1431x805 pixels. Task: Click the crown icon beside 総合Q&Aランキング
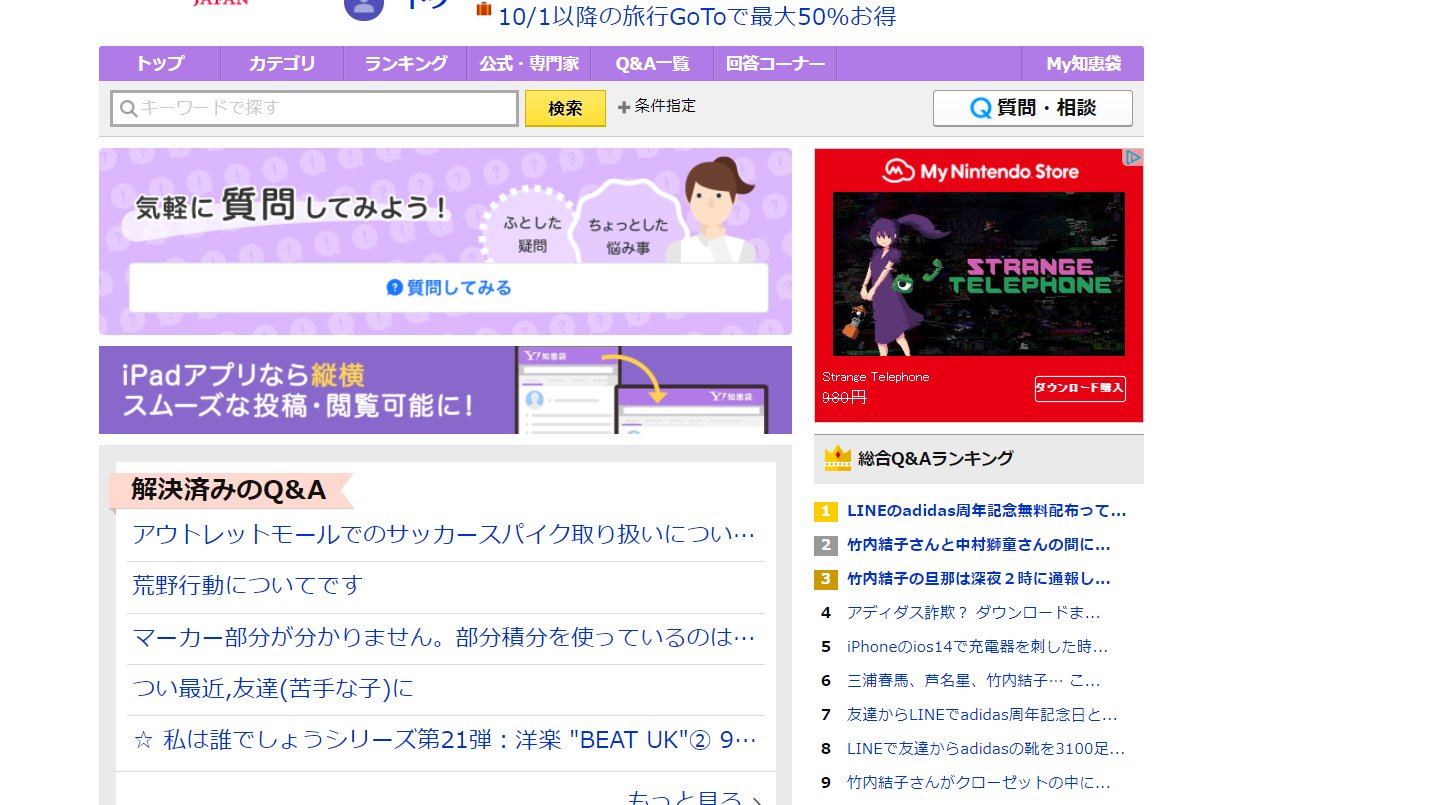click(x=837, y=459)
